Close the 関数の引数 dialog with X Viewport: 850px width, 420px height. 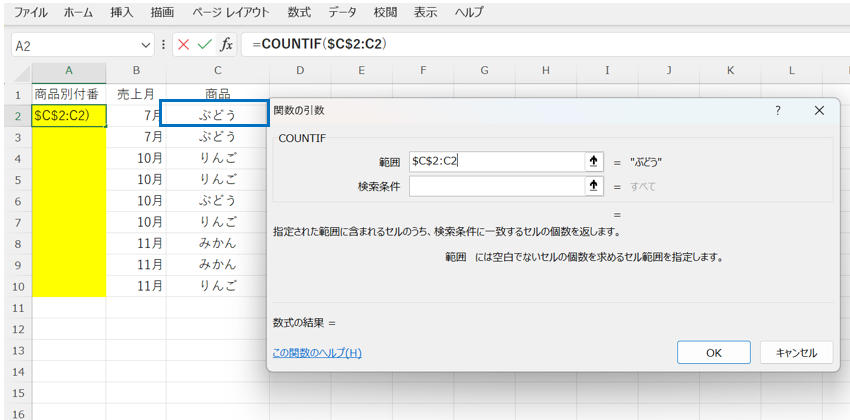tap(820, 111)
